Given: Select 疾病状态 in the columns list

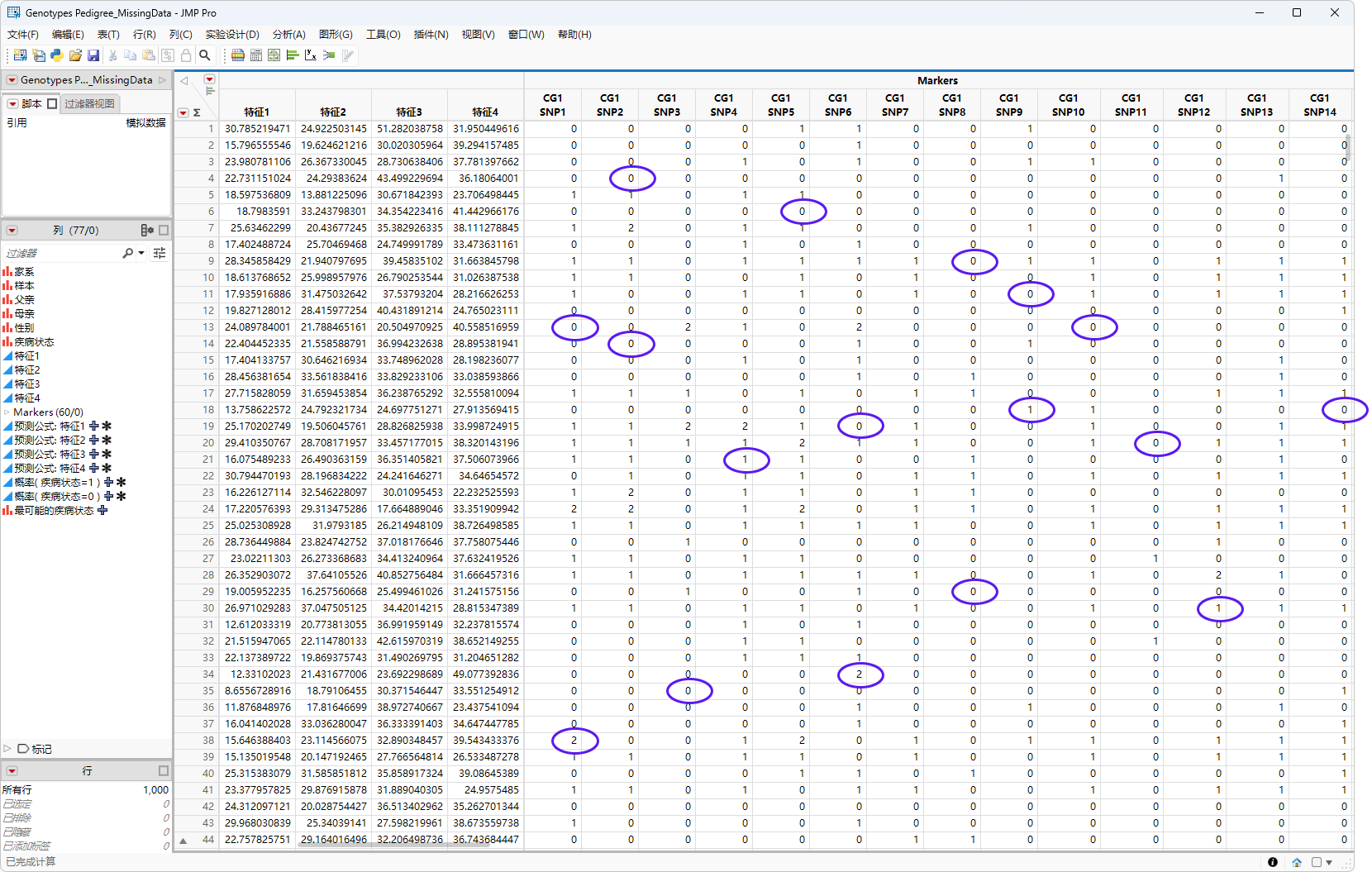Looking at the screenshot, I should pos(34,341).
